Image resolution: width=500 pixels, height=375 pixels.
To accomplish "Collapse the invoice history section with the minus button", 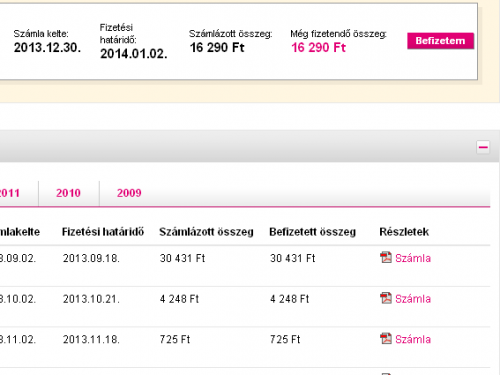I will [483, 147].
